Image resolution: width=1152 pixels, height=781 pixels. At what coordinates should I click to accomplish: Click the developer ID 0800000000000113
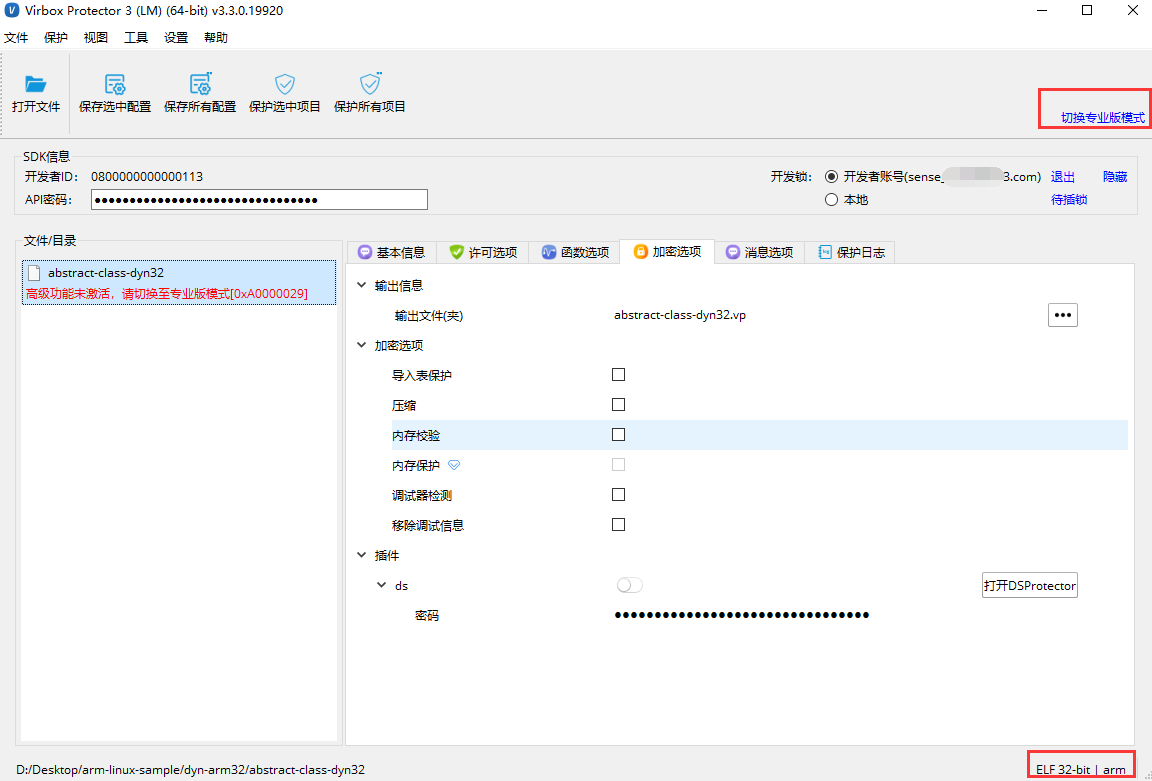point(147,176)
